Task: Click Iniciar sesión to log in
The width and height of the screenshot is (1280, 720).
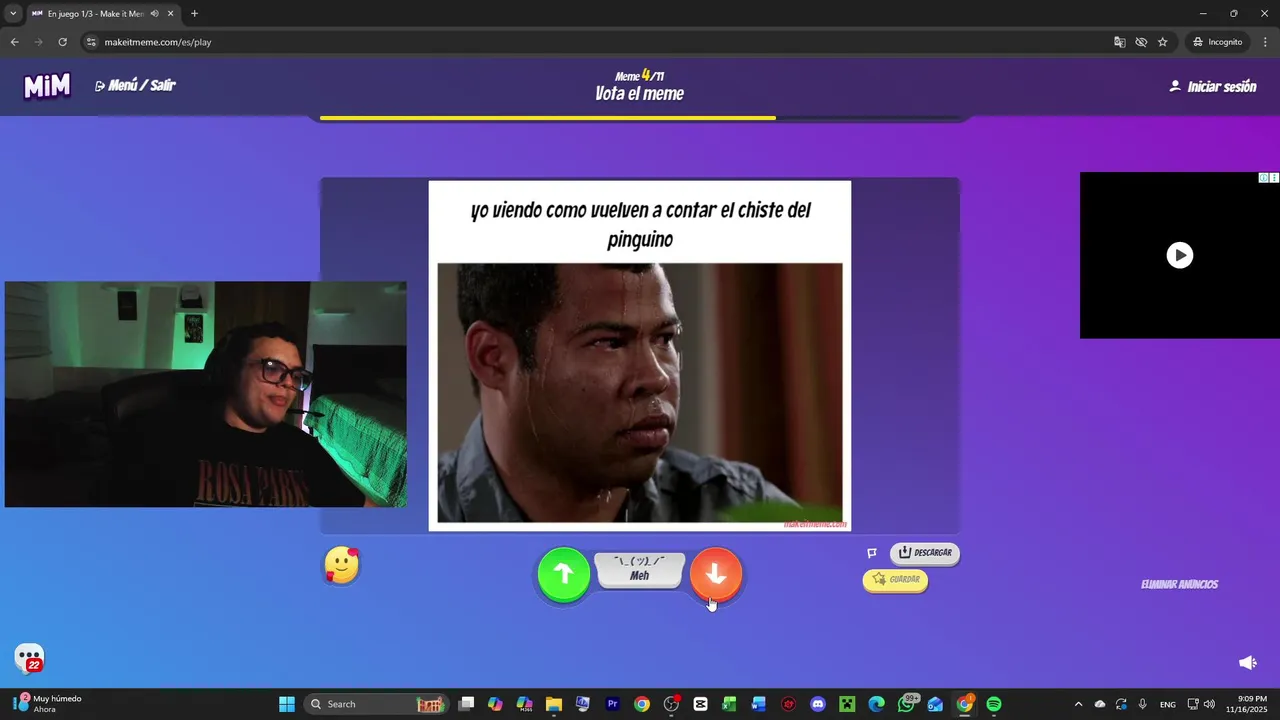Action: 1213,87
